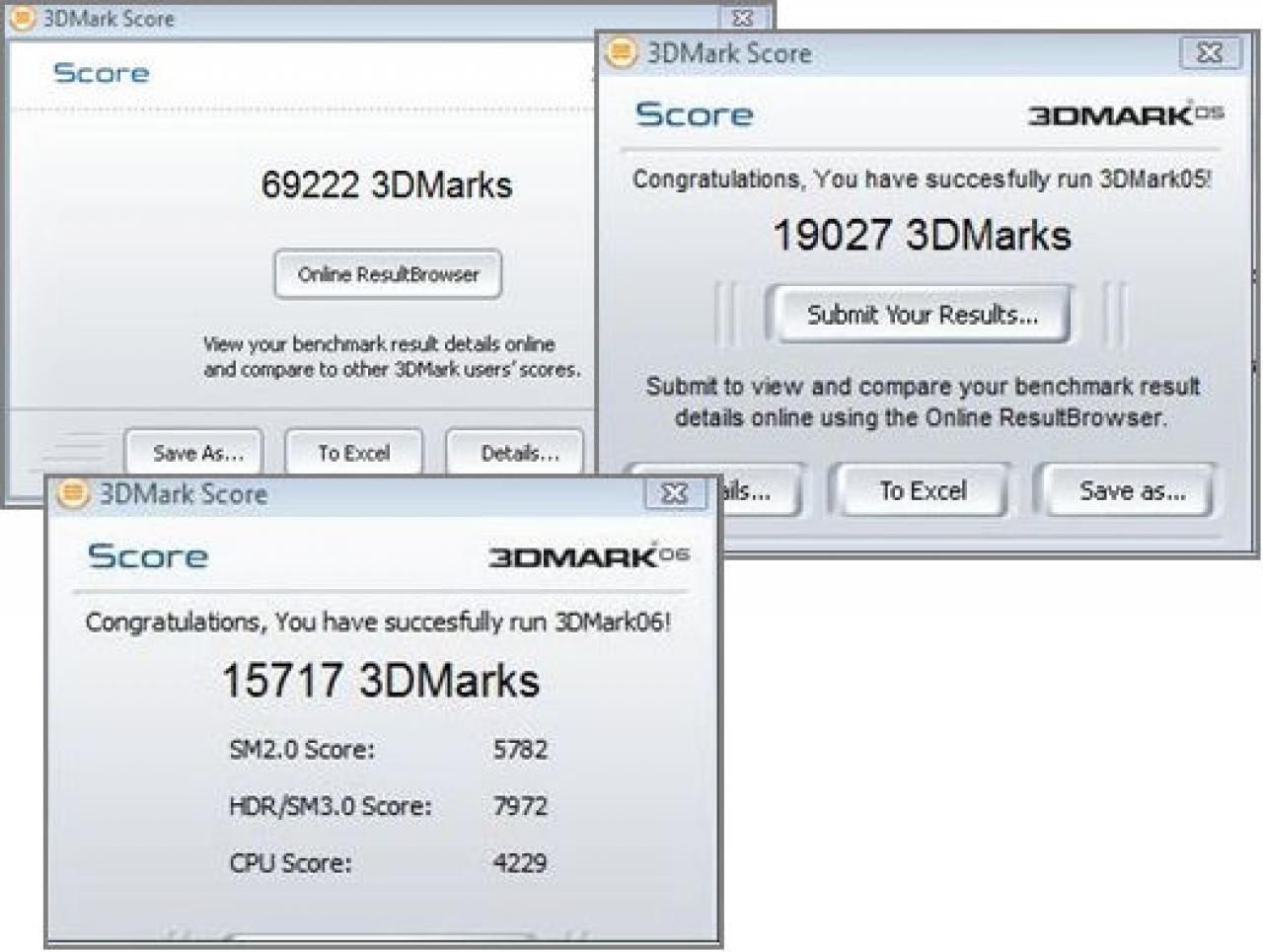Image resolution: width=1263 pixels, height=952 pixels.
Task: Click the orange icon in the 3DMark05 window title bar
Action: pyautogui.click(x=621, y=52)
